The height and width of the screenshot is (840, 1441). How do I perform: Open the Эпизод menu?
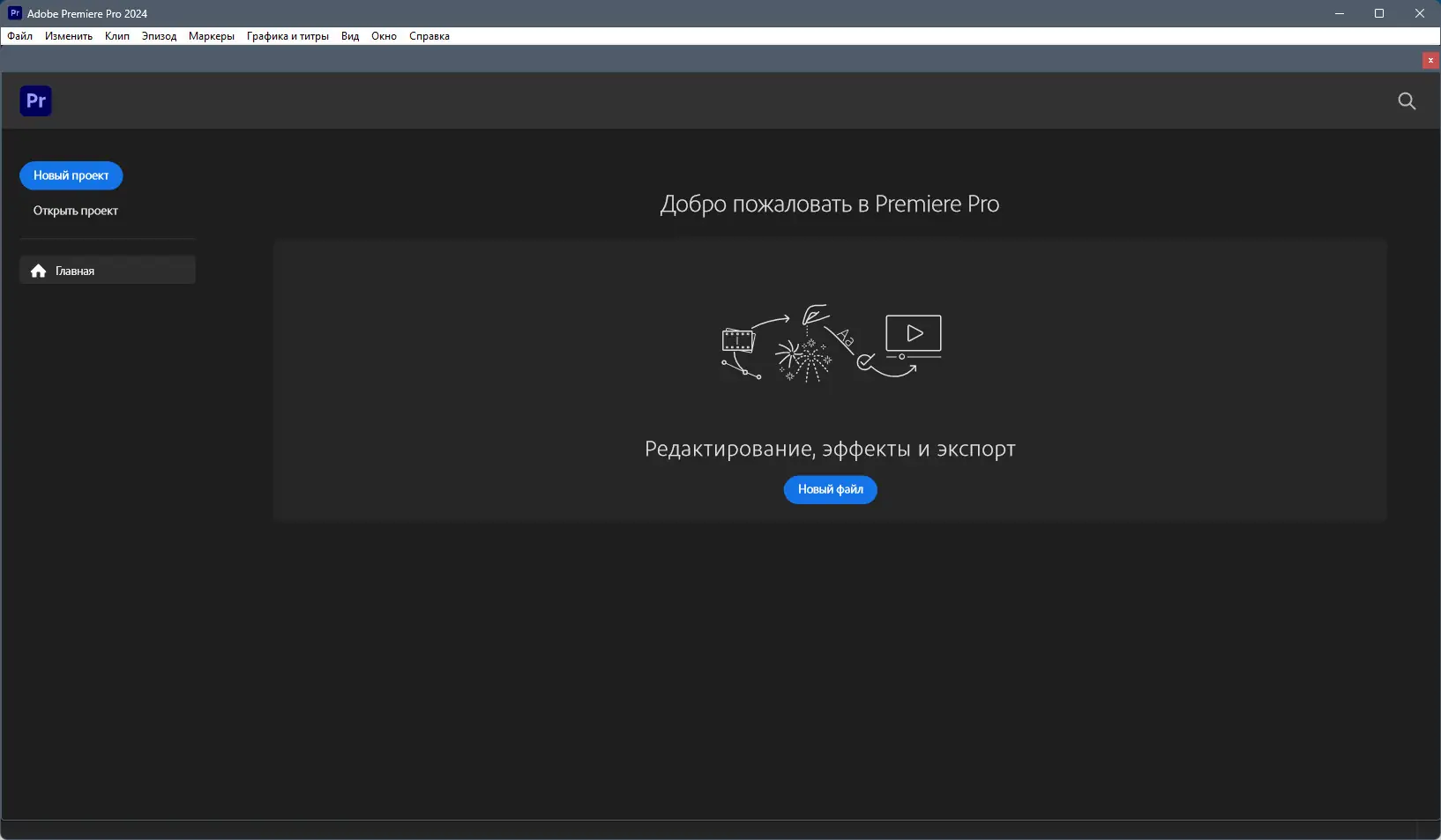[158, 36]
